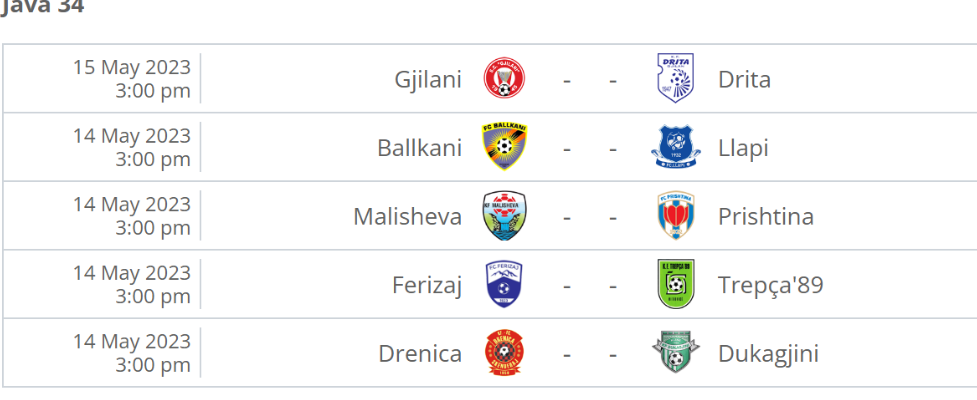Click the Gjilani club crest
The height and width of the screenshot is (400, 977).
pos(504,79)
